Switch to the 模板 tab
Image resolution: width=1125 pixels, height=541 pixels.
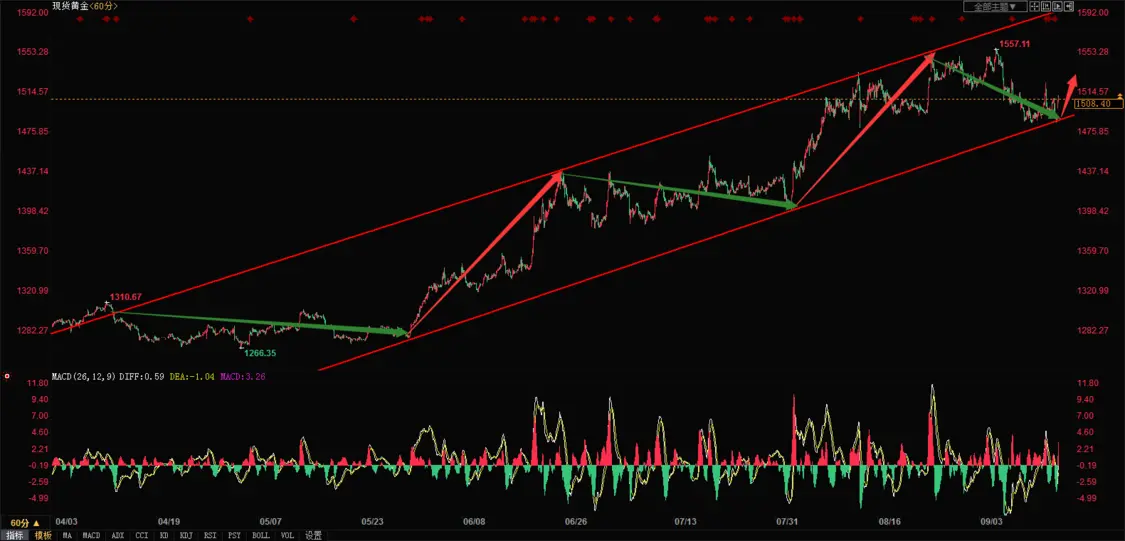pyautogui.click(x=43, y=535)
